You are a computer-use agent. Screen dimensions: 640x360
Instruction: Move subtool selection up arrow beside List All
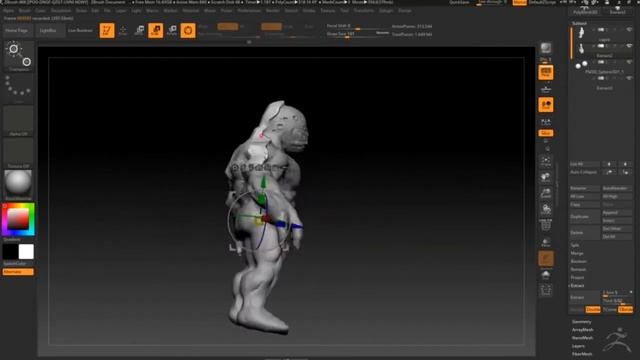pyautogui.click(x=609, y=164)
